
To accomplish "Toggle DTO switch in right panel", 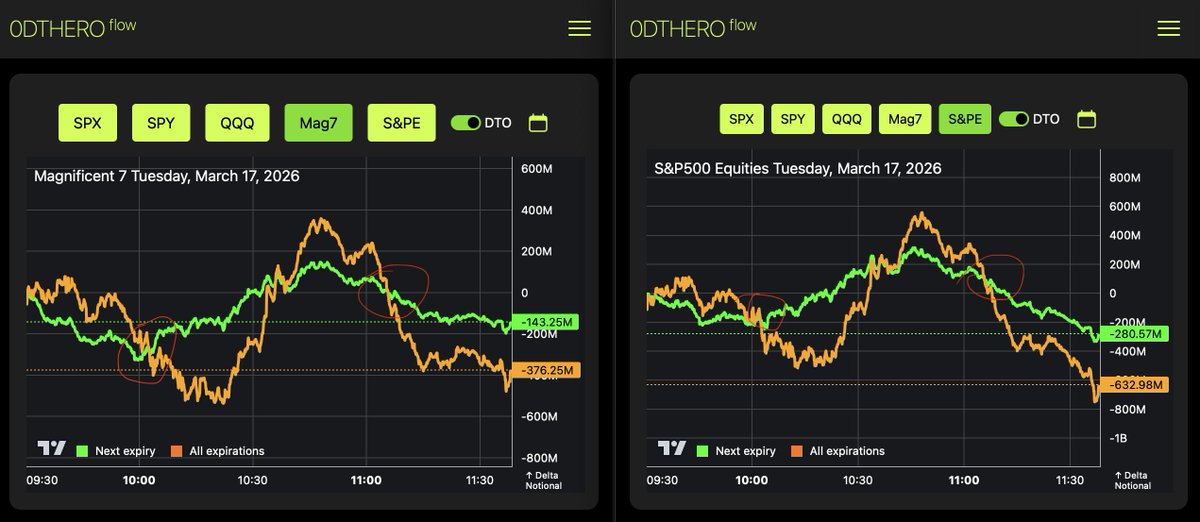I will 1014,119.
